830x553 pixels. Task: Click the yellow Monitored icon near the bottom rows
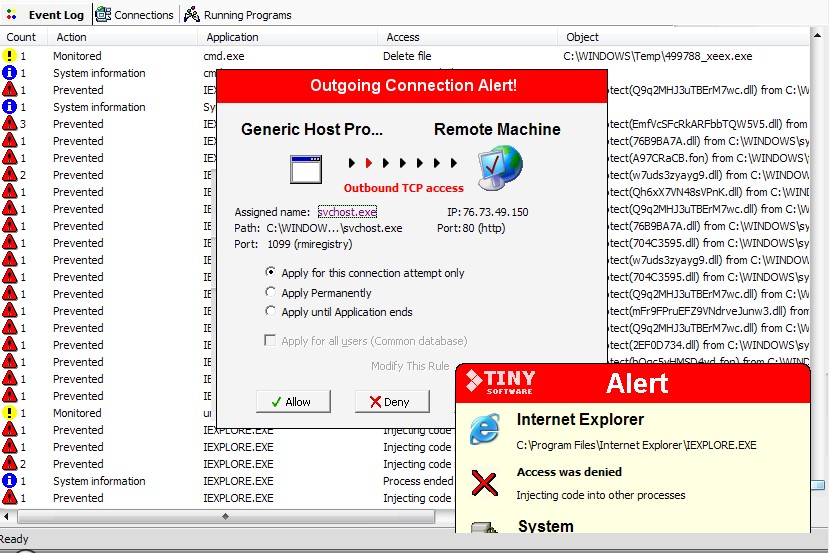10,412
